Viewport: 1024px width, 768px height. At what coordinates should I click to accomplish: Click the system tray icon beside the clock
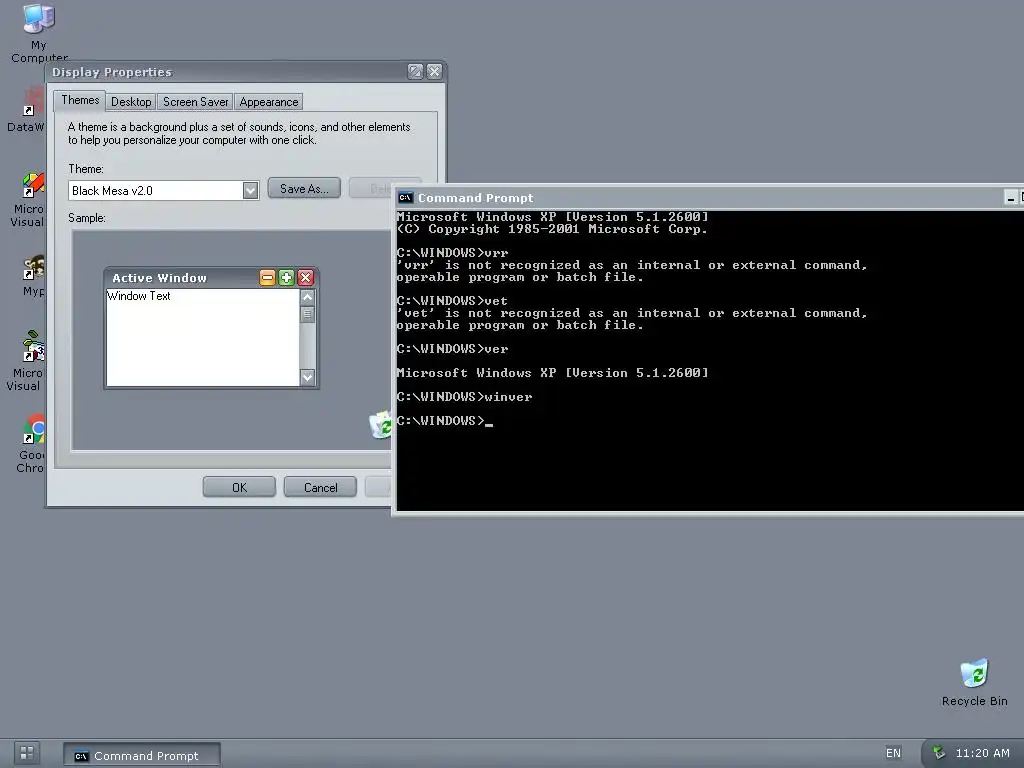coord(938,753)
